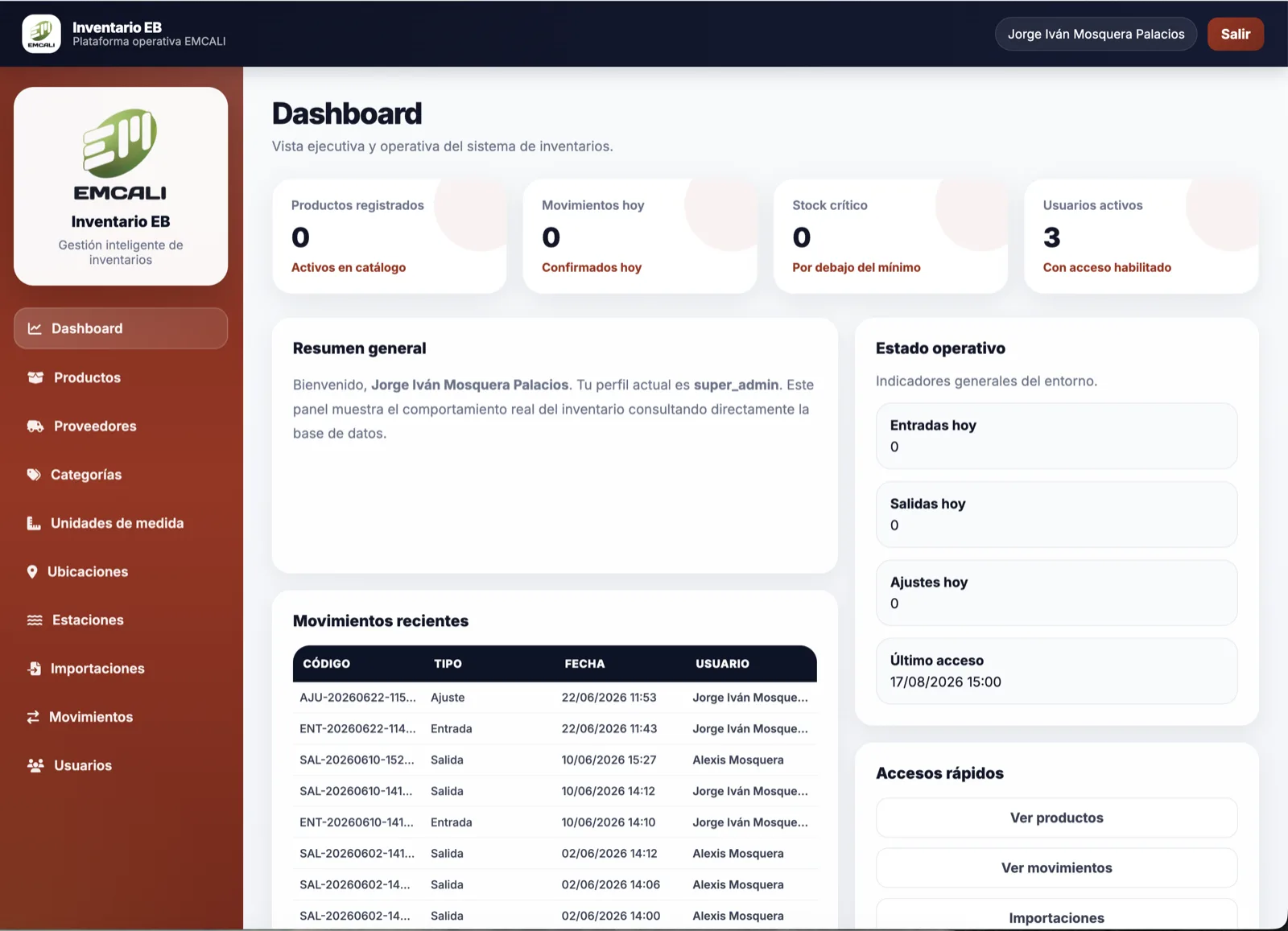Open Categorías from the sidebar

click(121, 475)
